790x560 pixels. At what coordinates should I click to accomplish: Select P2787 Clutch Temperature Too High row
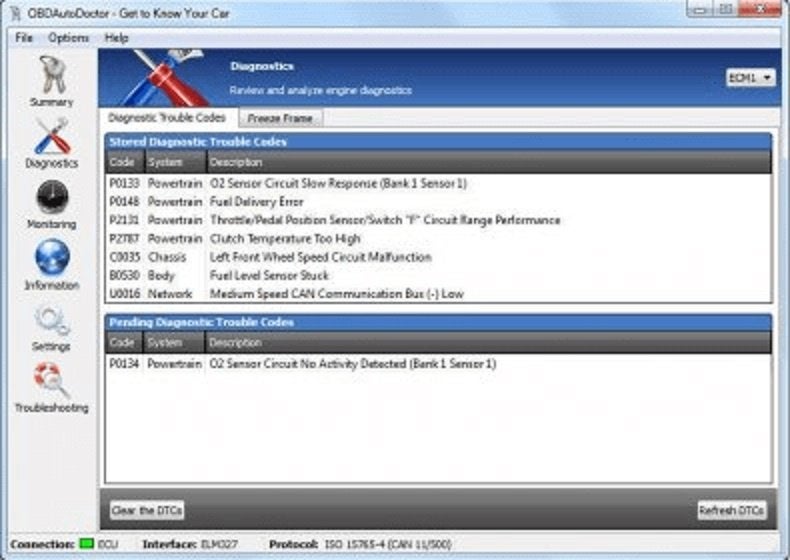(438, 239)
